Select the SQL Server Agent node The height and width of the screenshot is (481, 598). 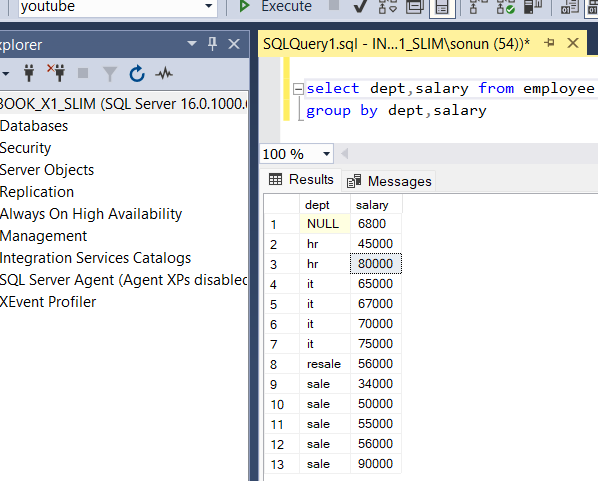(124, 280)
